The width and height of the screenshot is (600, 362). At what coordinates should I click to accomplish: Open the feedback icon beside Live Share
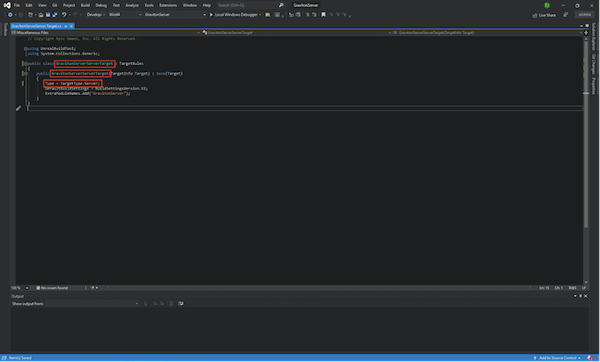[565, 15]
